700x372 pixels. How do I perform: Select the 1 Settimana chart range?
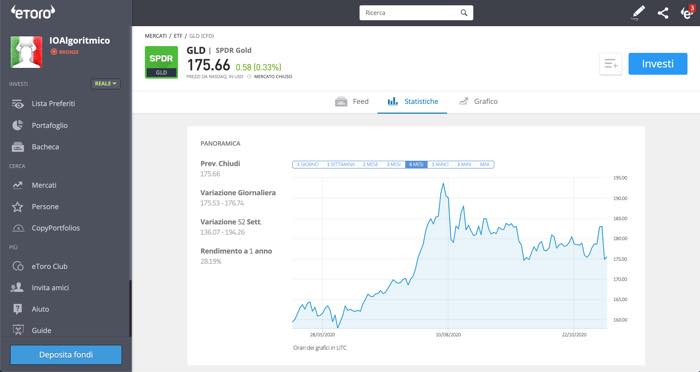pyautogui.click(x=341, y=164)
